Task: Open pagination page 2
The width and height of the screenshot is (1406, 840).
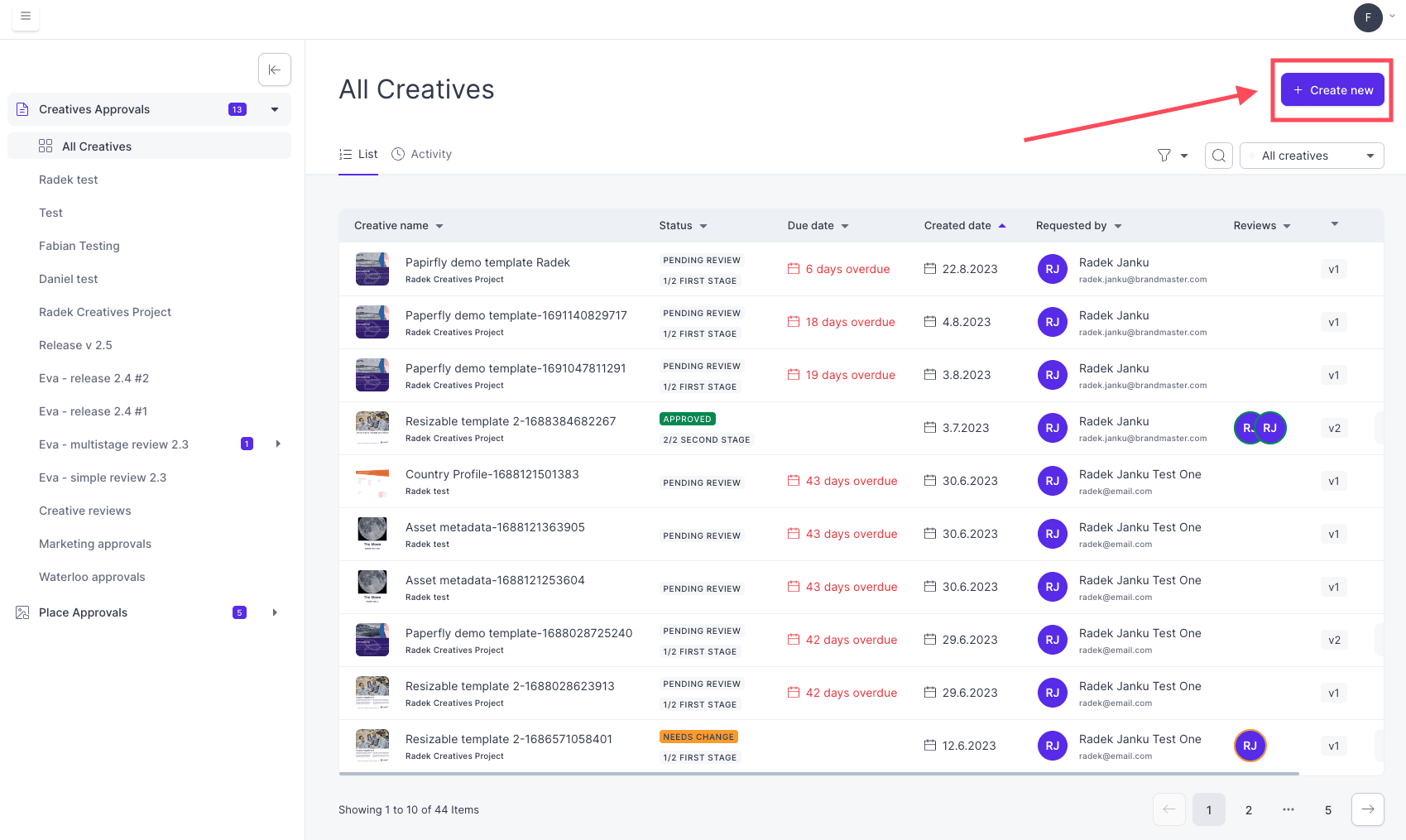Action: tap(1248, 809)
